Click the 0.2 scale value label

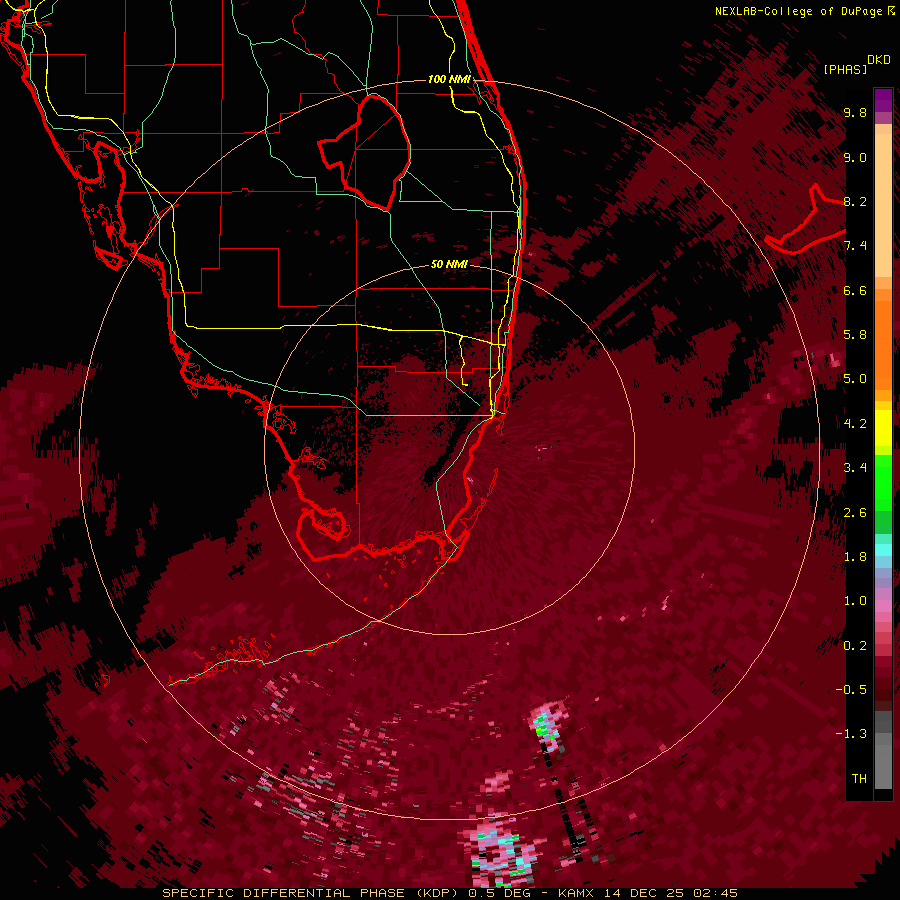(x=855, y=645)
